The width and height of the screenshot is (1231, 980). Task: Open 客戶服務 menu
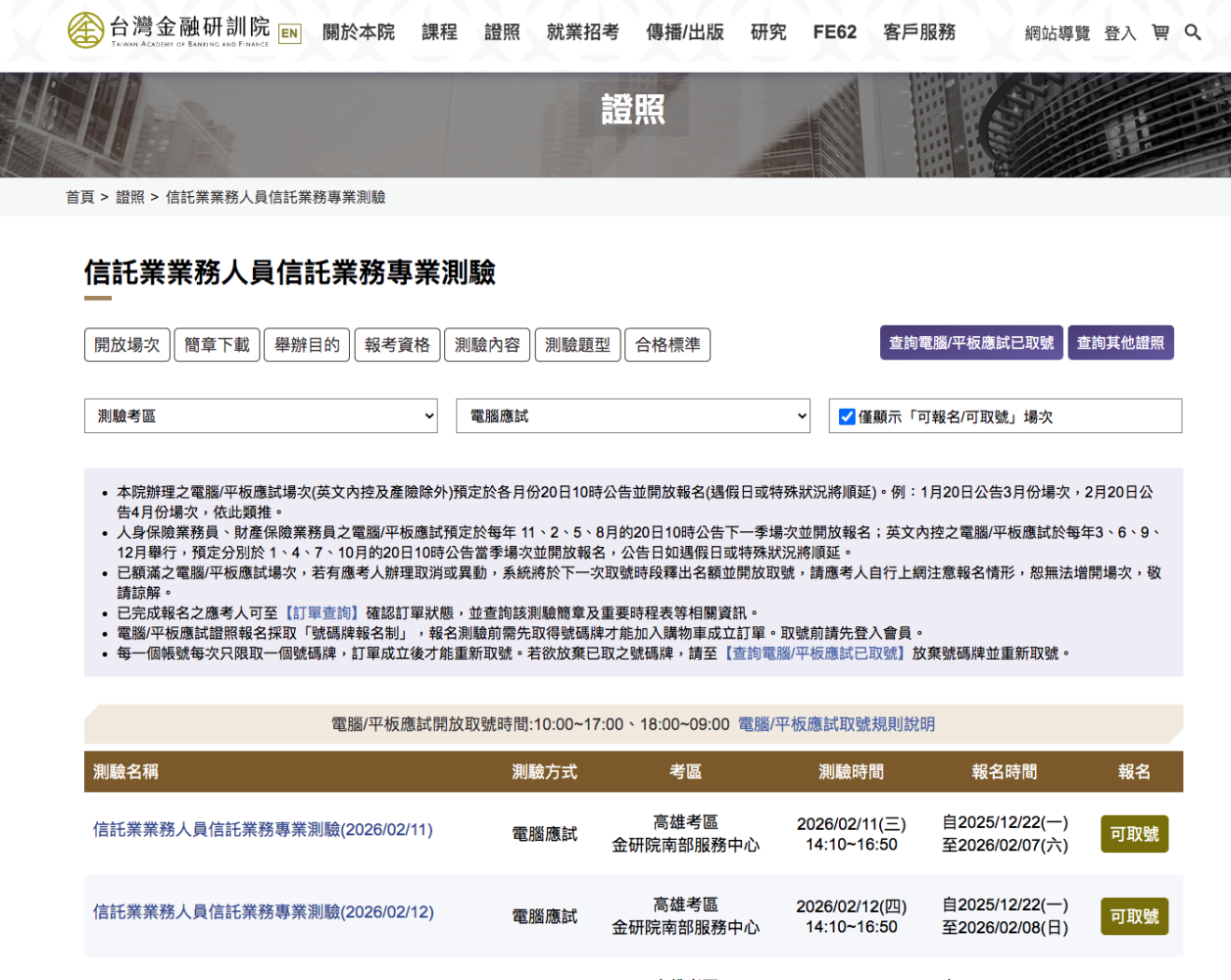pyautogui.click(x=919, y=32)
